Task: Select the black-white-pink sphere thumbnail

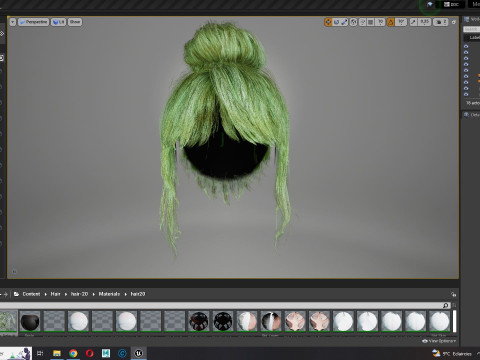Action: coord(271,321)
